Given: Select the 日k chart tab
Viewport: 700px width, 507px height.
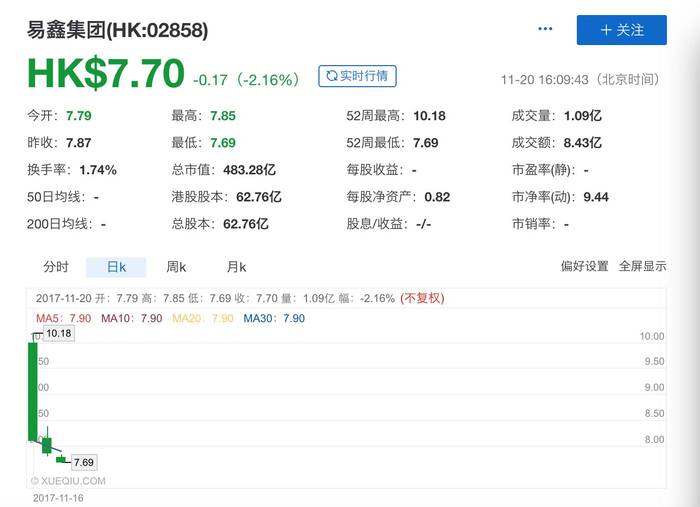Looking at the screenshot, I should [116, 267].
